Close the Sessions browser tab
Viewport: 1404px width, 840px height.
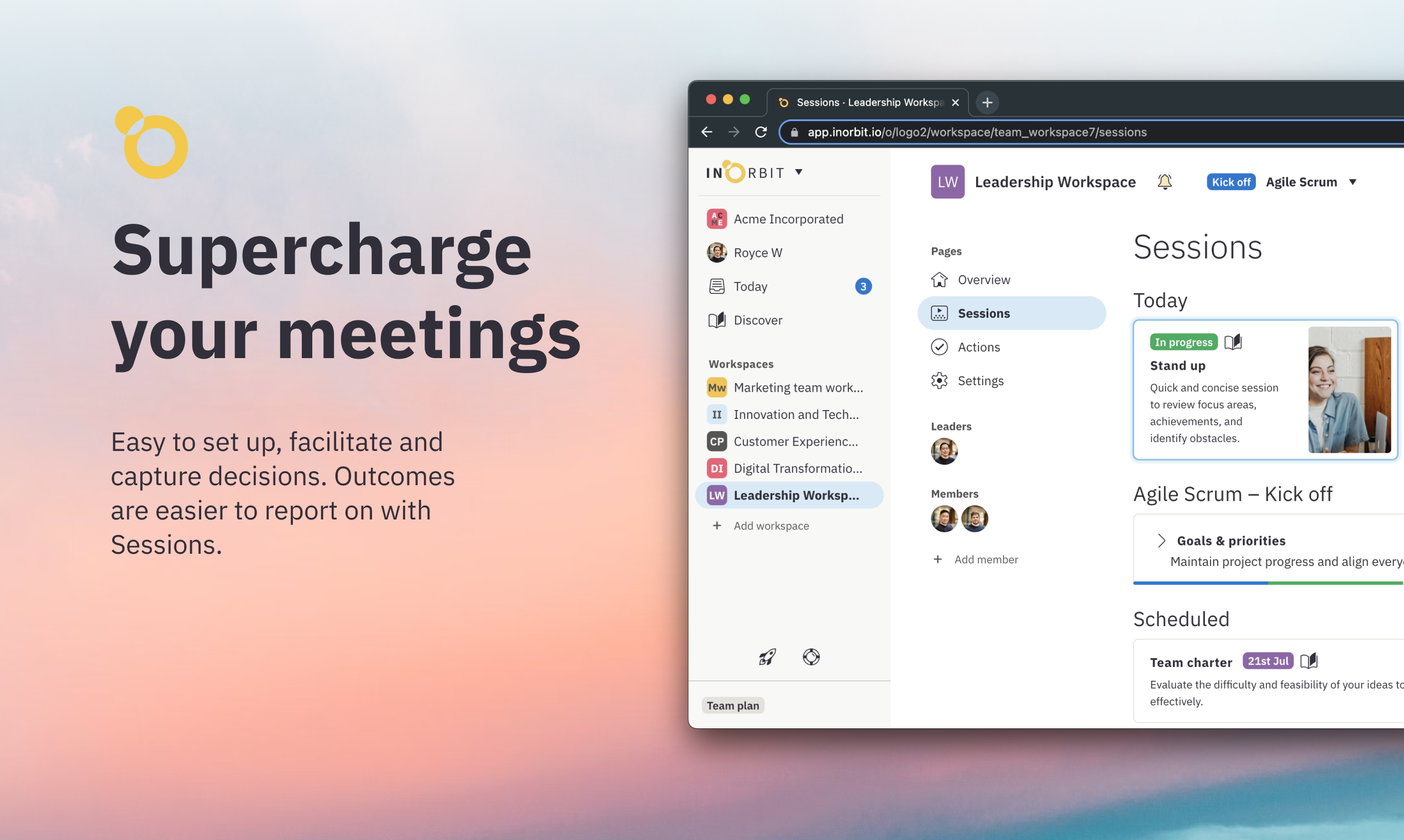click(955, 102)
